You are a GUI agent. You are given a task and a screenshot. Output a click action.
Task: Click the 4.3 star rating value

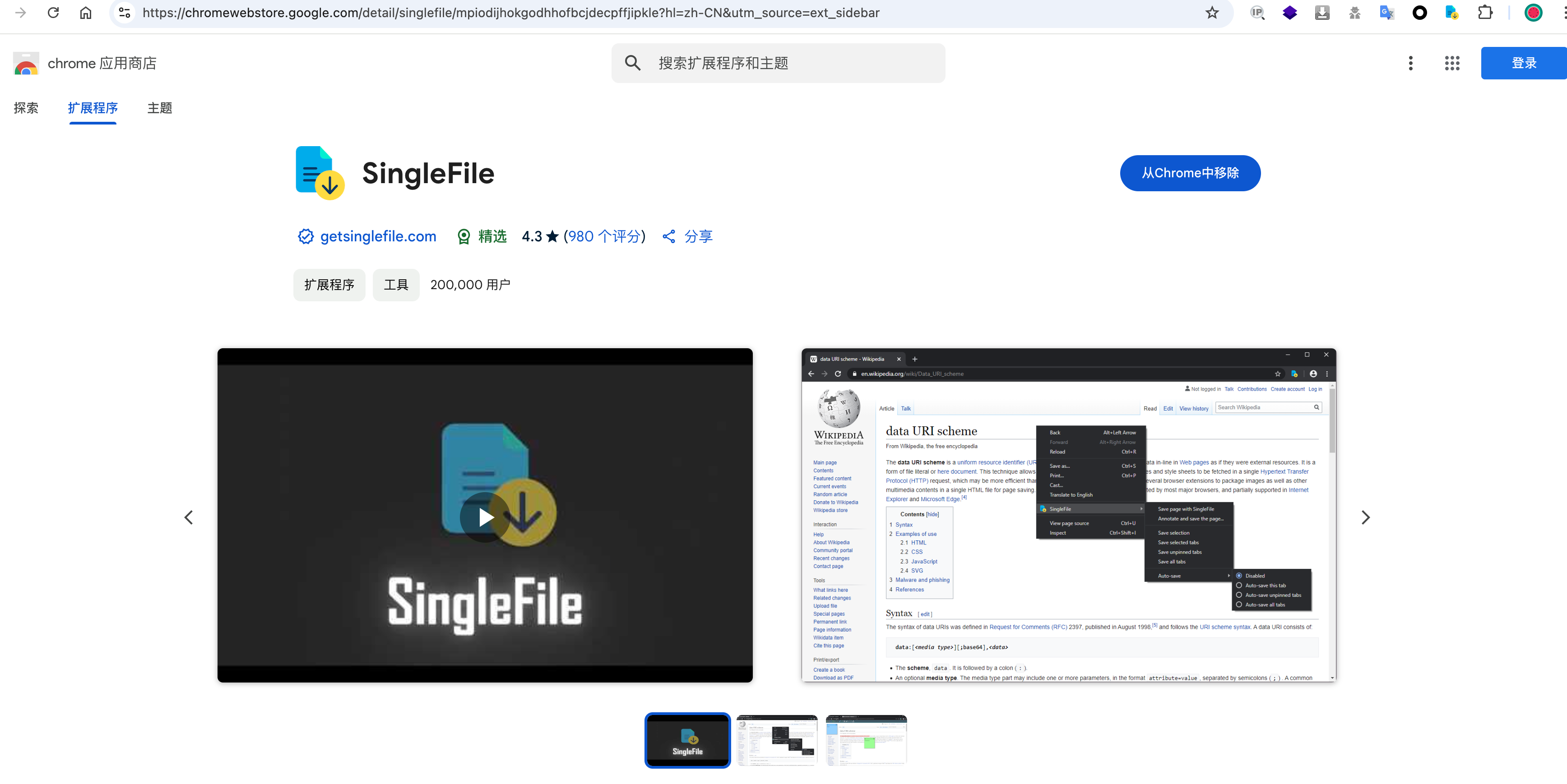pos(540,237)
